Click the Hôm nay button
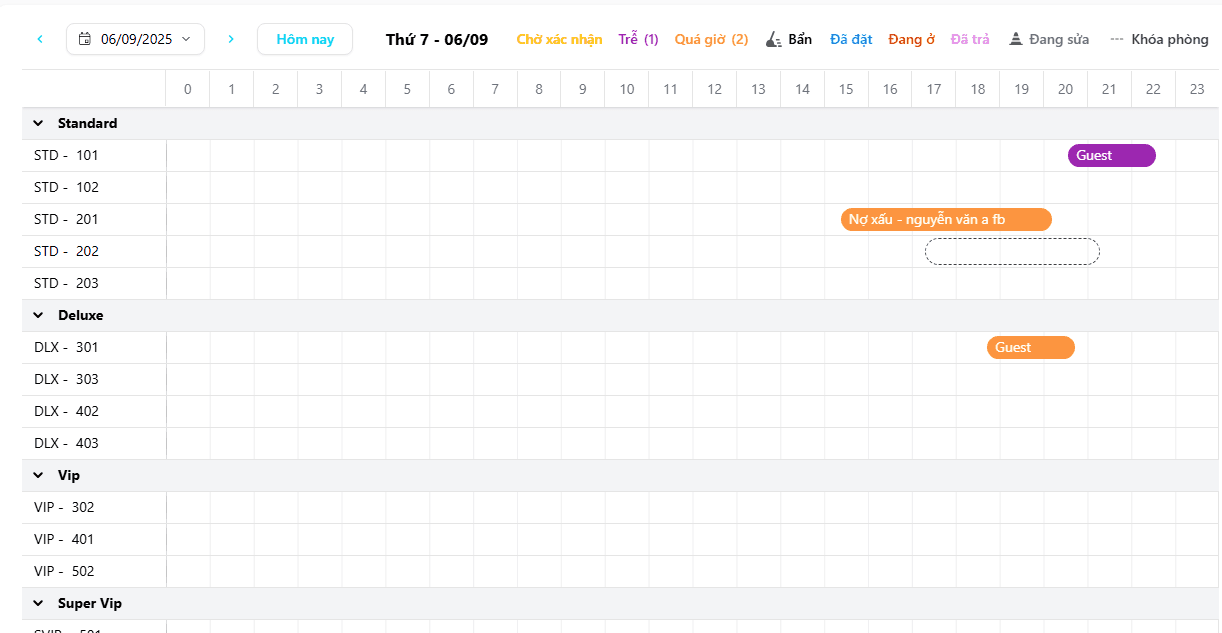Screen dimensions: 1222x633 (x=304, y=38)
